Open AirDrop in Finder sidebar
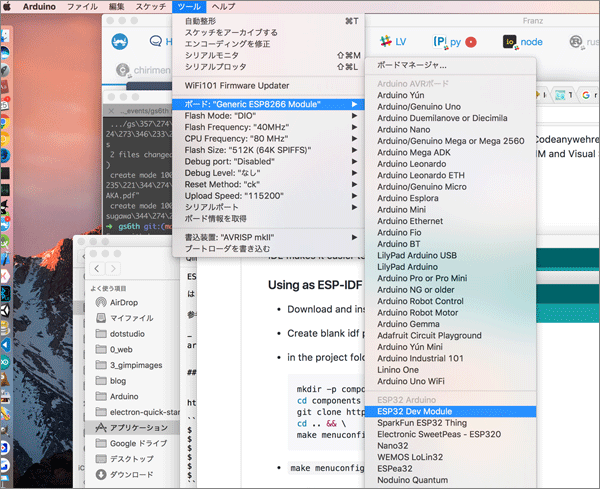 pyautogui.click(x=132, y=303)
